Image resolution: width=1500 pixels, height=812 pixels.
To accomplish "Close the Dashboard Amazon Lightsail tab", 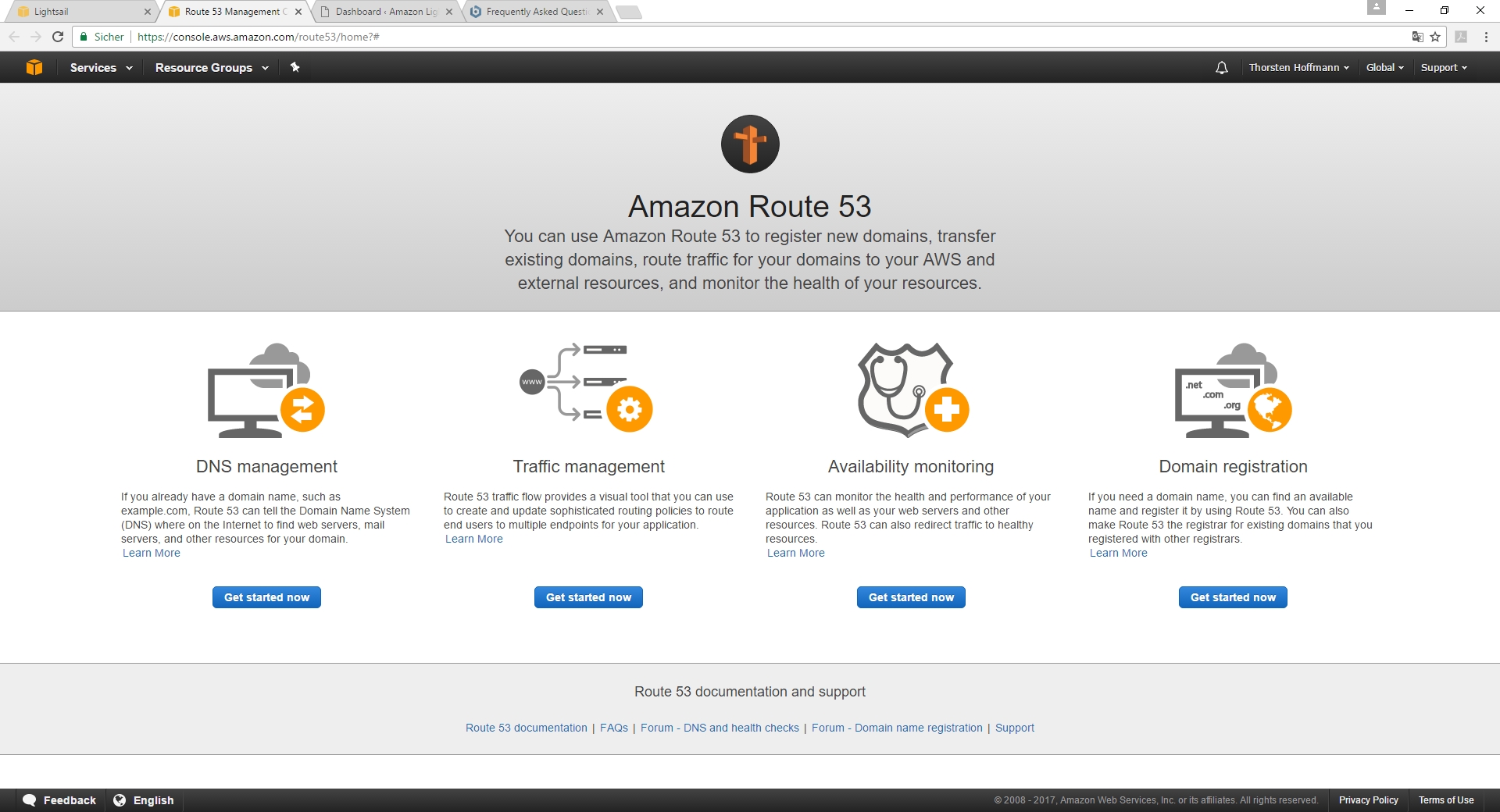I will [449, 12].
